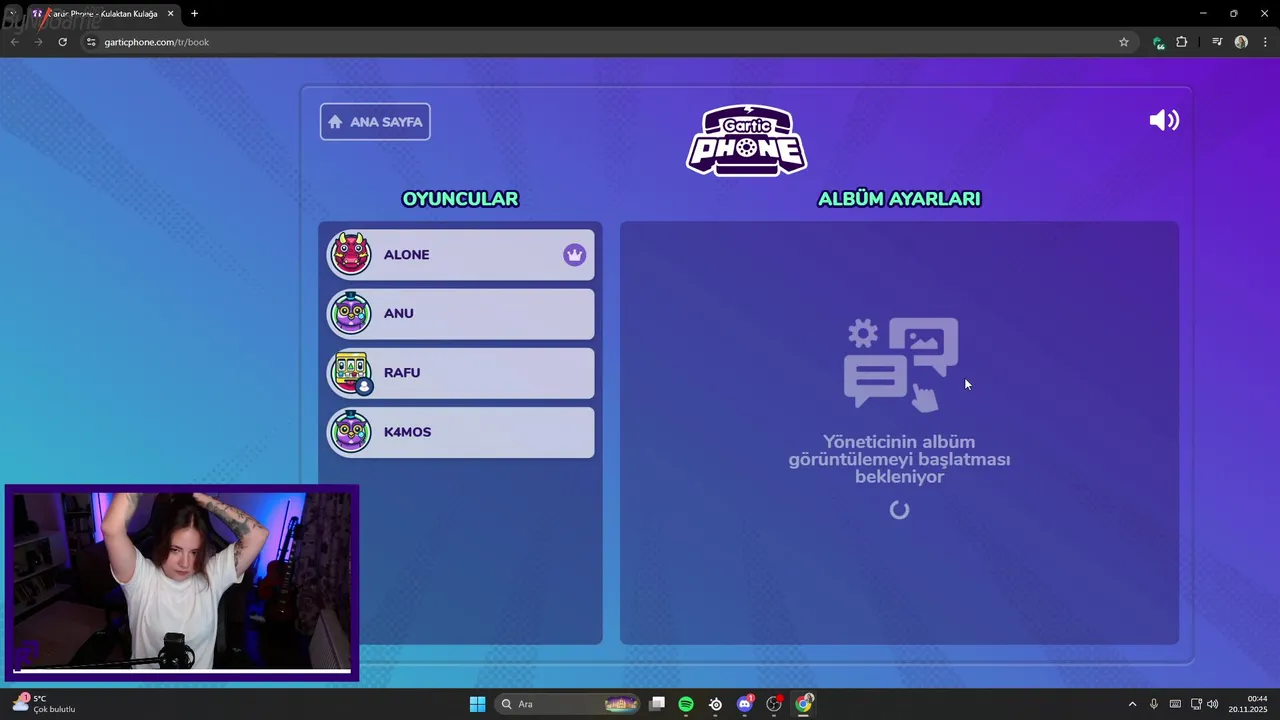1280x720 pixels.
Task: Select player RAFU in the list
Action: pyautogui.click(x=461, y=373)
